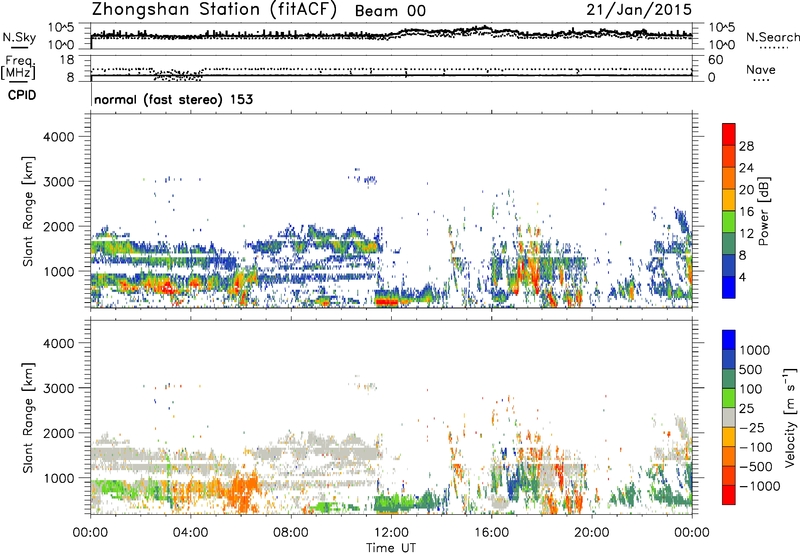The image size is (800, 554).
Task: Click the '08:00' time tick label
Action: [x=291, y=533]
